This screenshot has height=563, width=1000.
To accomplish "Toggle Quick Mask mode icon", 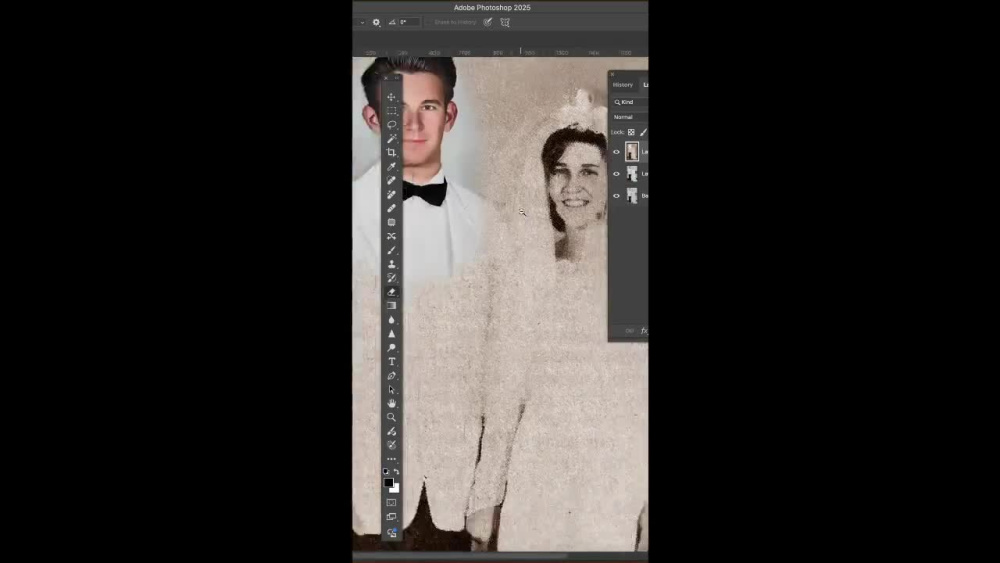I will click(392, 502).
